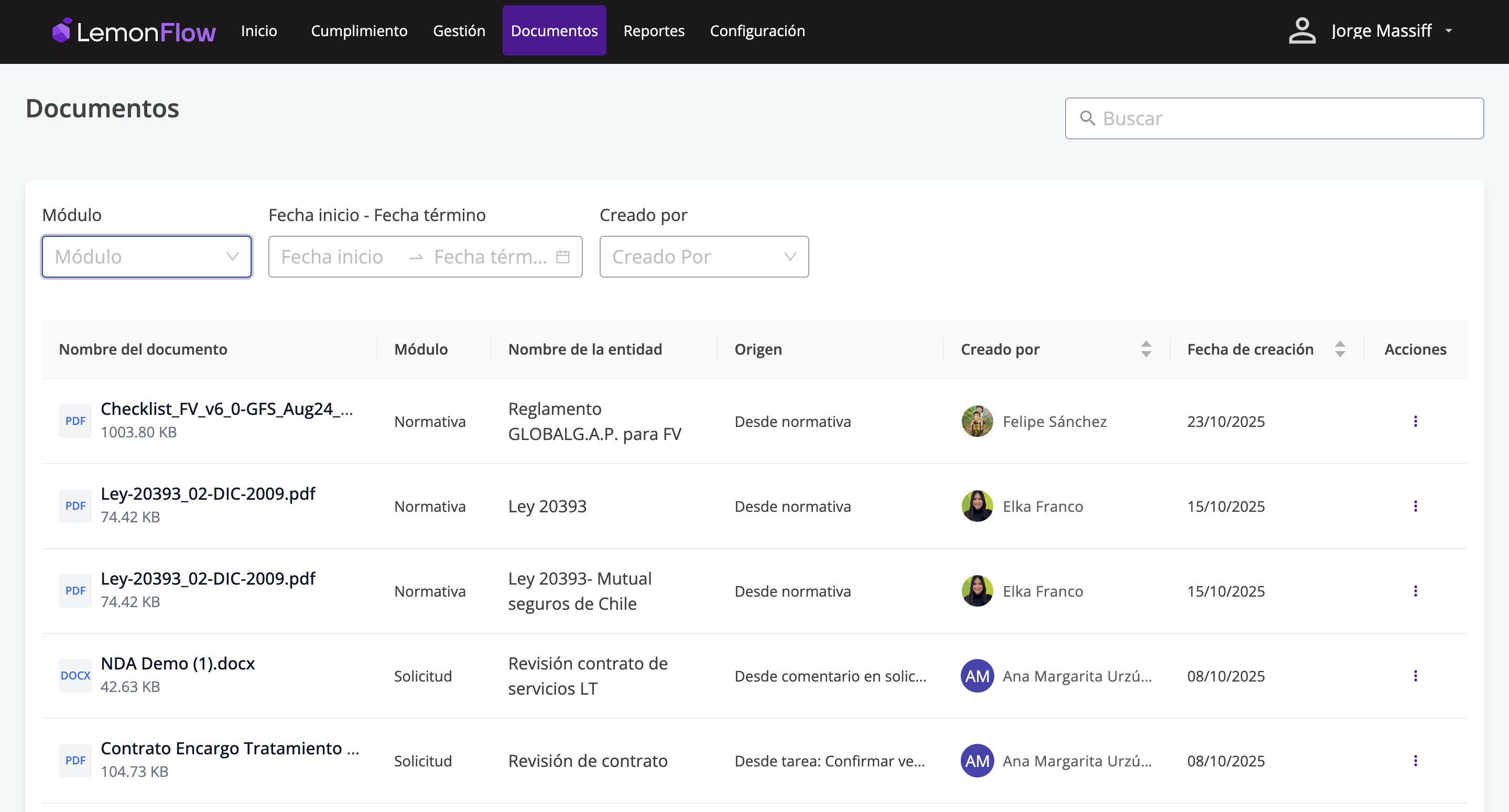Image resolution: width=1509 pixels, height=812 pixels.
Task: Click Felipe Sánchez avatar photo
Action: click(x=976, y=421)
